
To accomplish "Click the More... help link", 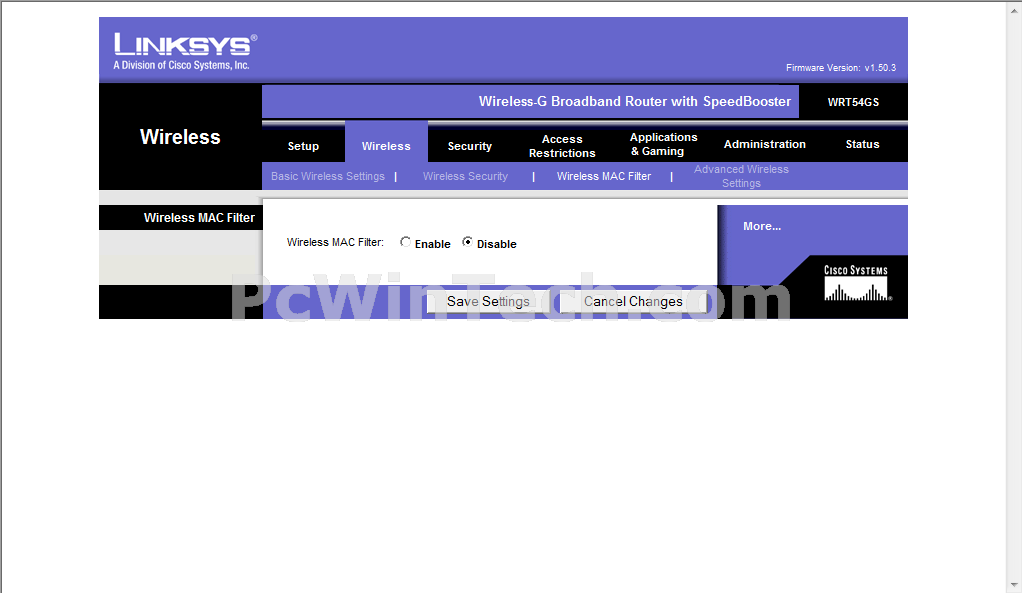I will [762, 226].
